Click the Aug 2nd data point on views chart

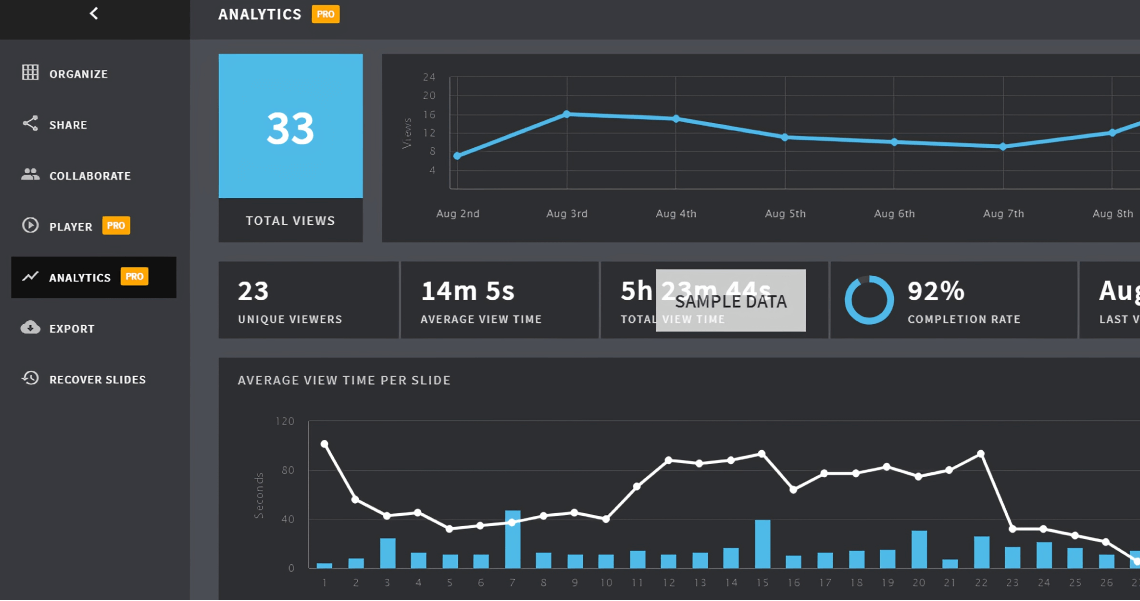[x=457, y=156]
